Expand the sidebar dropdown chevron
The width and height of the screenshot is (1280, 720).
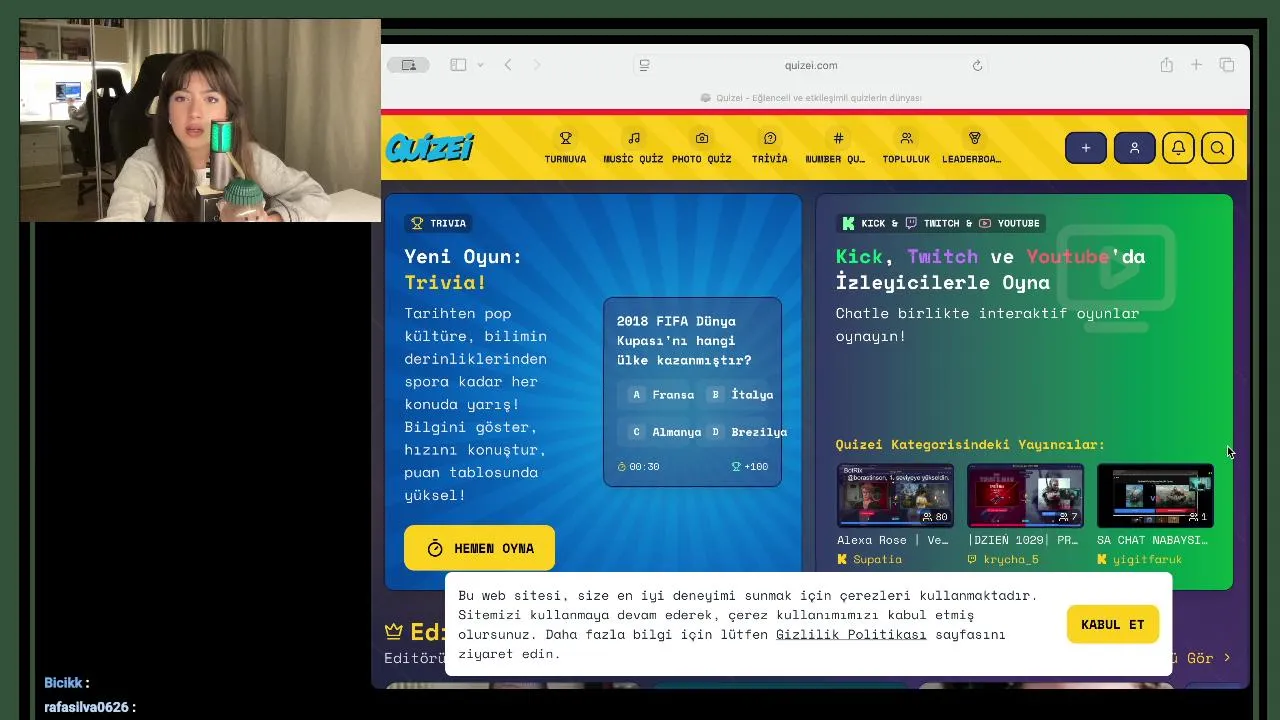click(x=480, y=65)
